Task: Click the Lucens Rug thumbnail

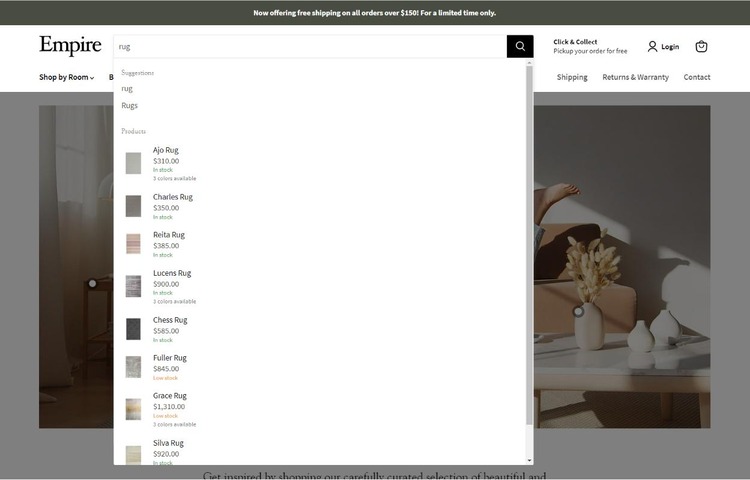Action: pos(133,286)
